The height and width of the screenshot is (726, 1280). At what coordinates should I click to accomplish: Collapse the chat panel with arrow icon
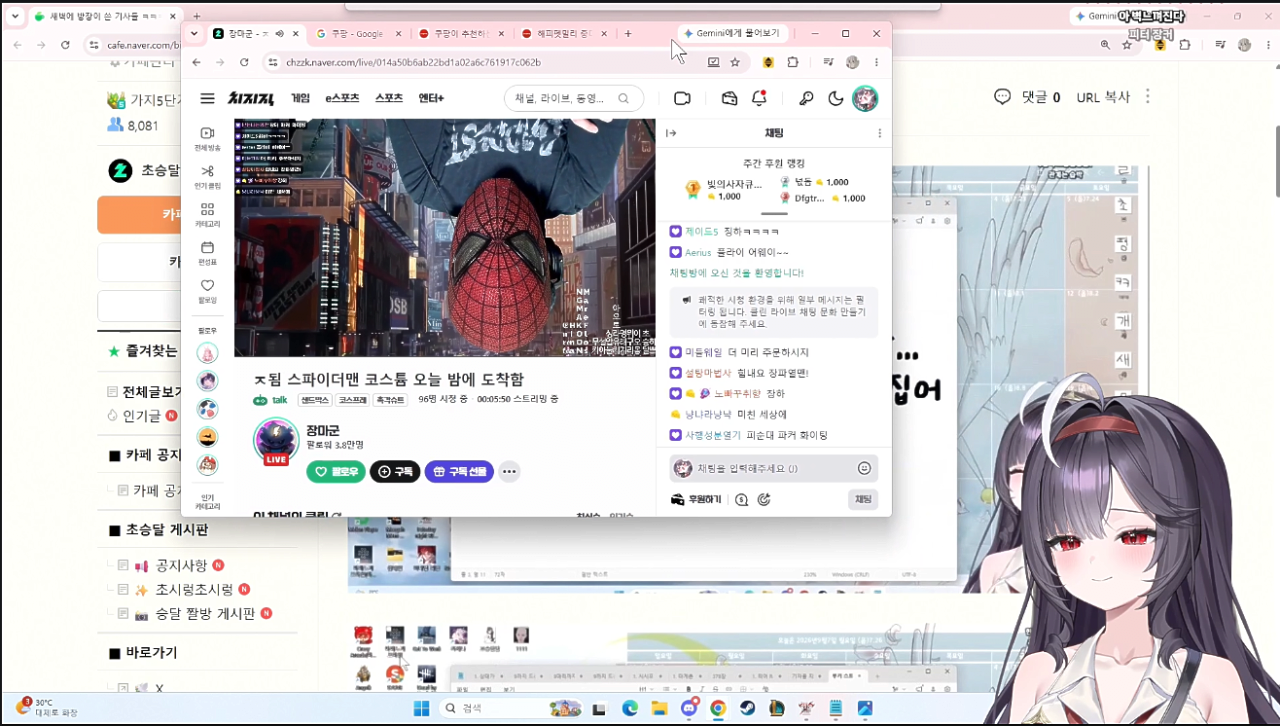tap(671, 133)
